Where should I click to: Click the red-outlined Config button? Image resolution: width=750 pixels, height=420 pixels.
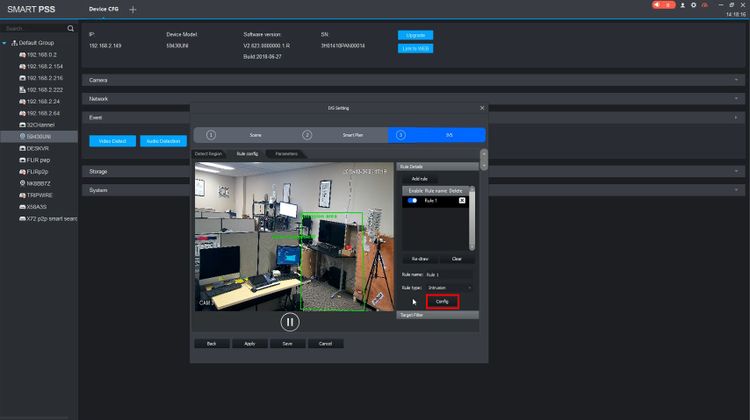tap(442, 301)
